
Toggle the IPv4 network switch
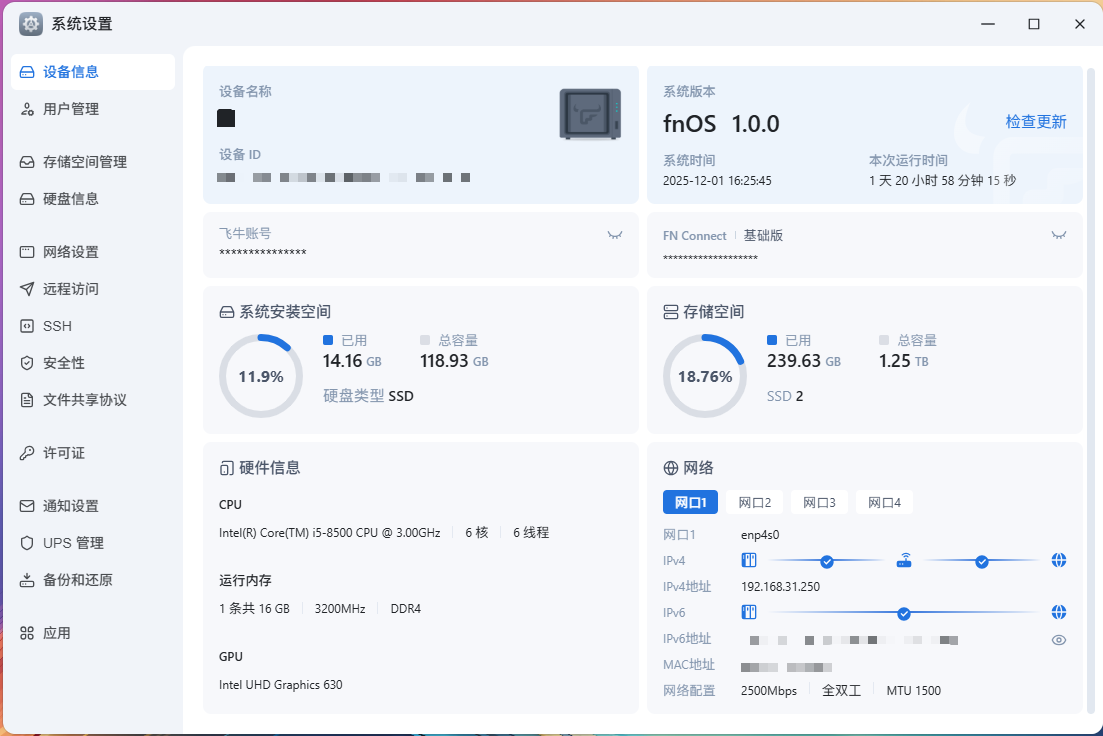[826, 560]
